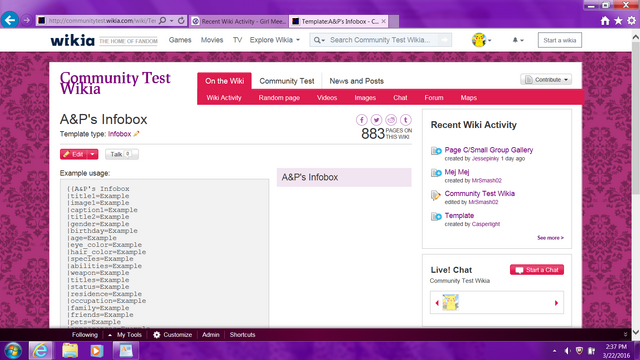Click the red Edit button
The width and height of the screenshot is (640, 360).
click(x=74, y=154)
